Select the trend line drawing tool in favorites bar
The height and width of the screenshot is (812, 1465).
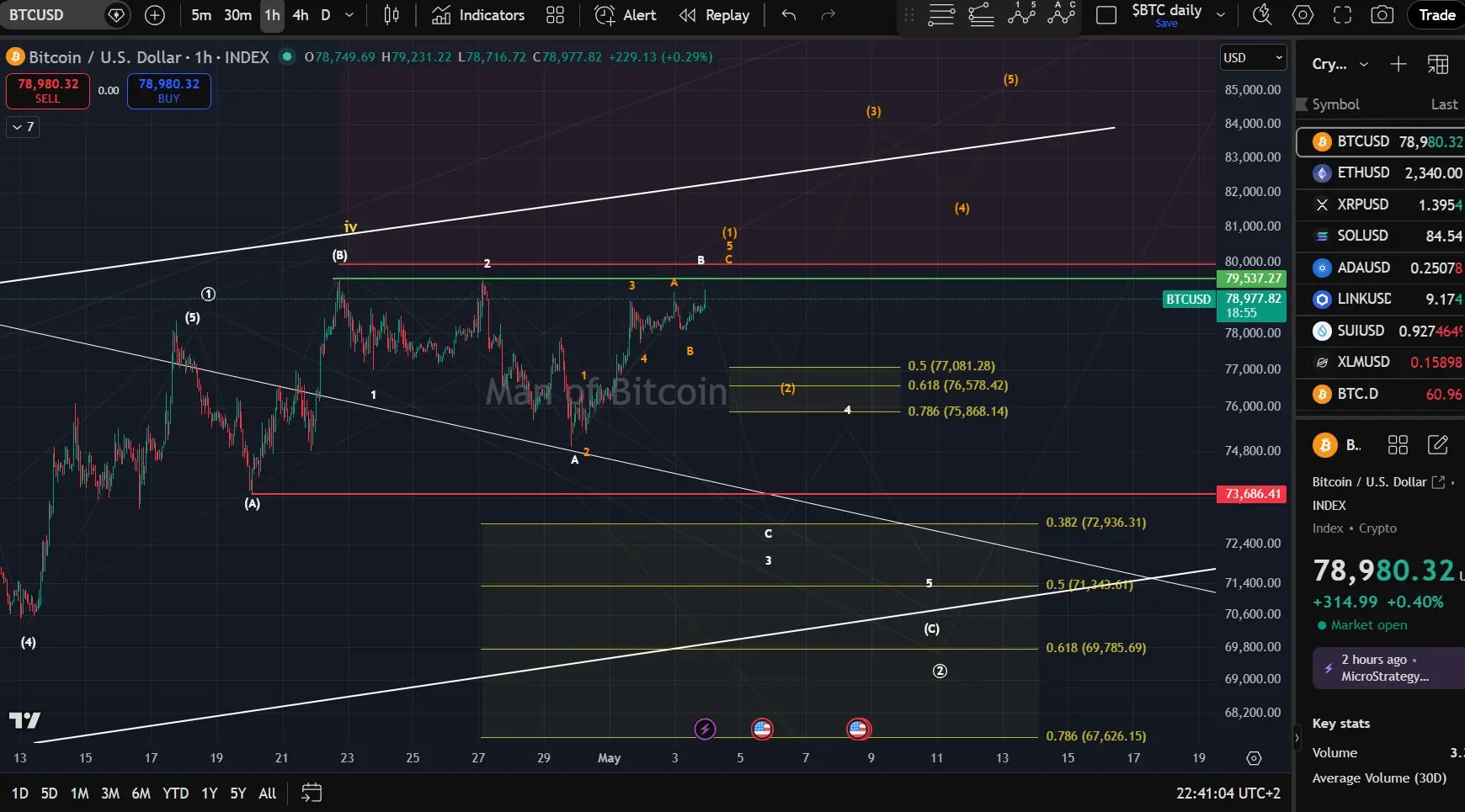(981, 15)
